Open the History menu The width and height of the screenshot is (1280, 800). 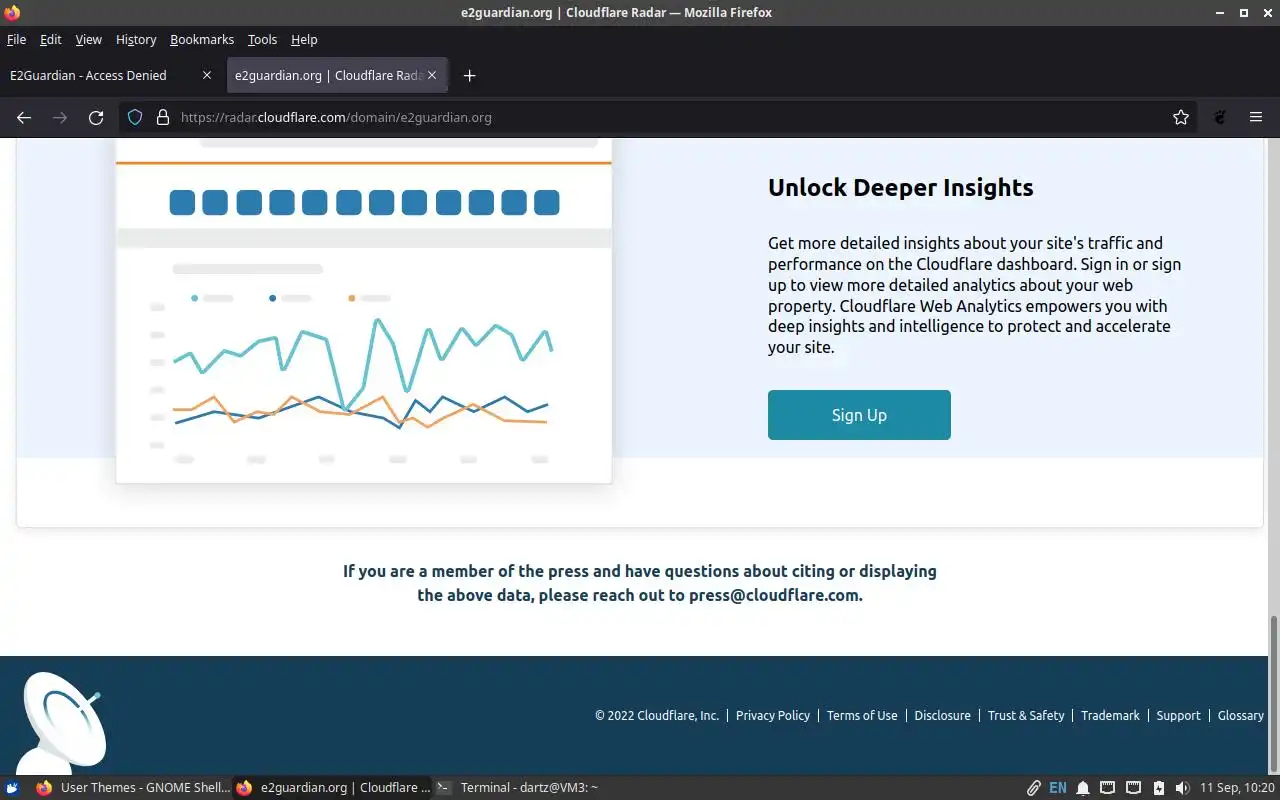(136, 40)
